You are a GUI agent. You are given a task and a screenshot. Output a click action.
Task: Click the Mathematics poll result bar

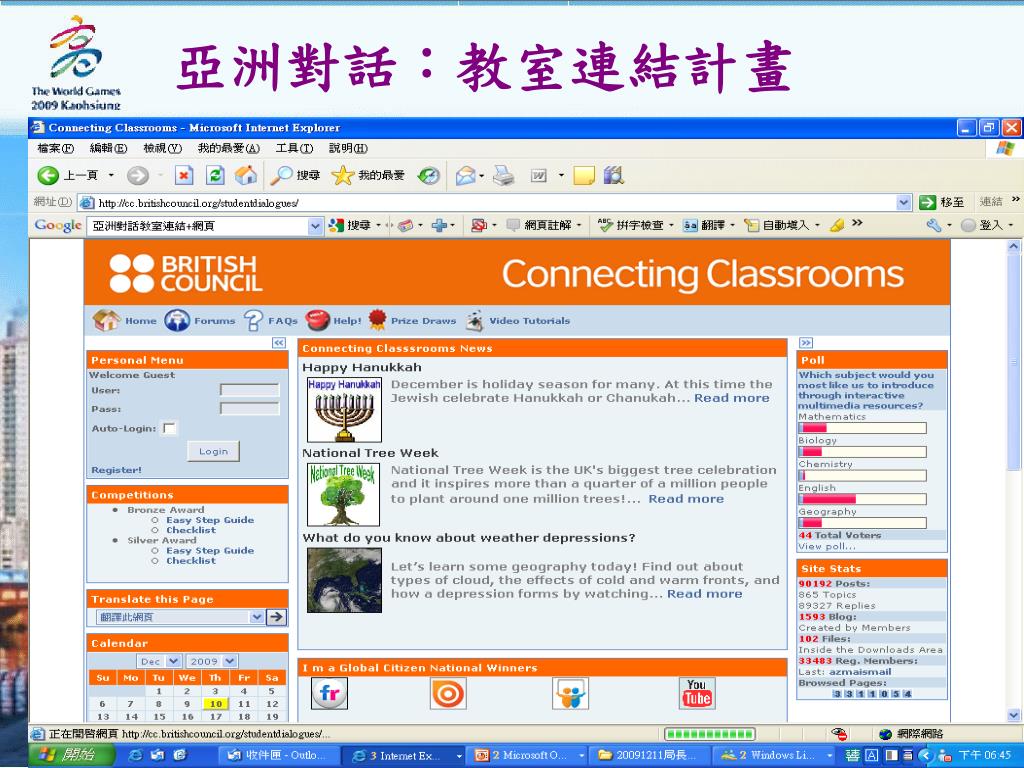tap(862, 428)
